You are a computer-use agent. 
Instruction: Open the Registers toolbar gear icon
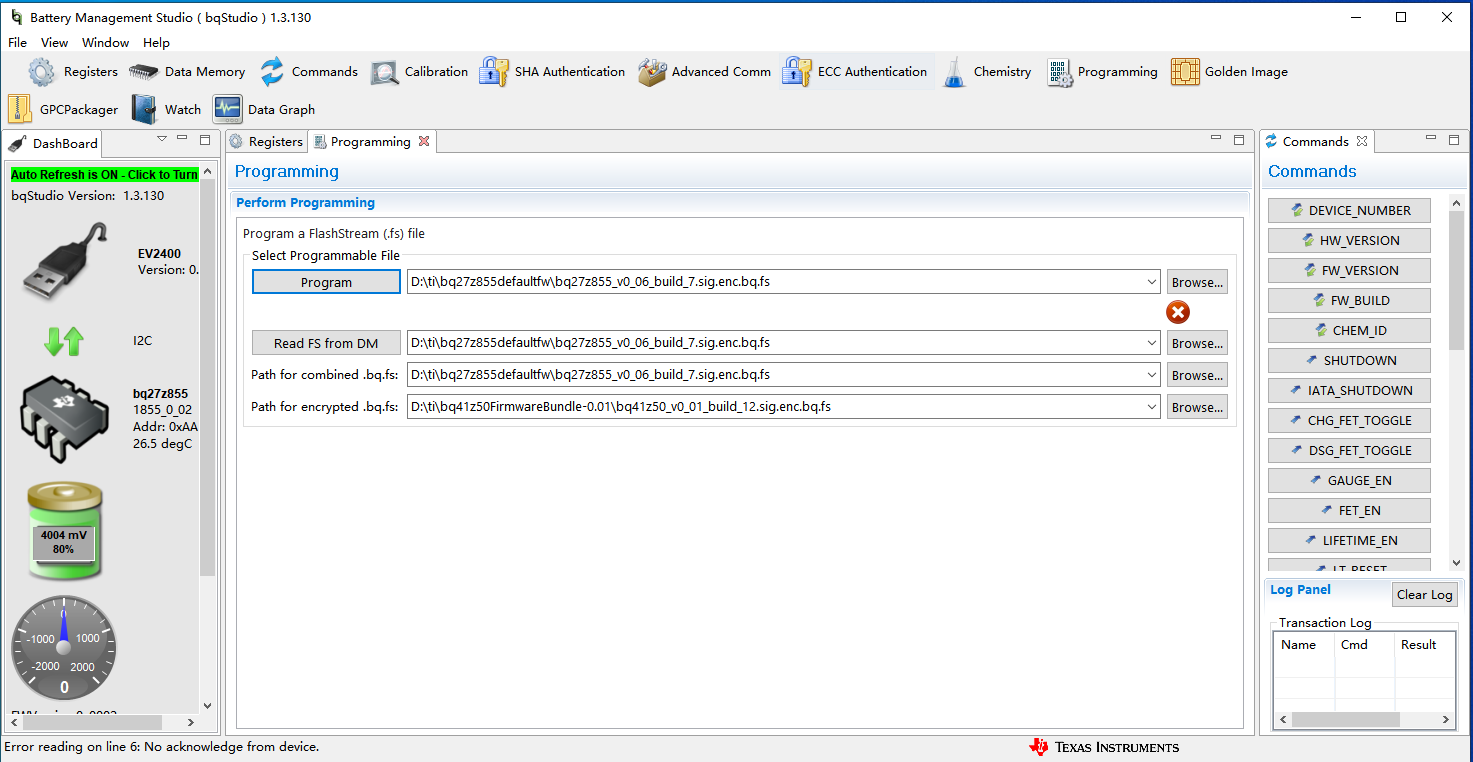coord(42,72)
